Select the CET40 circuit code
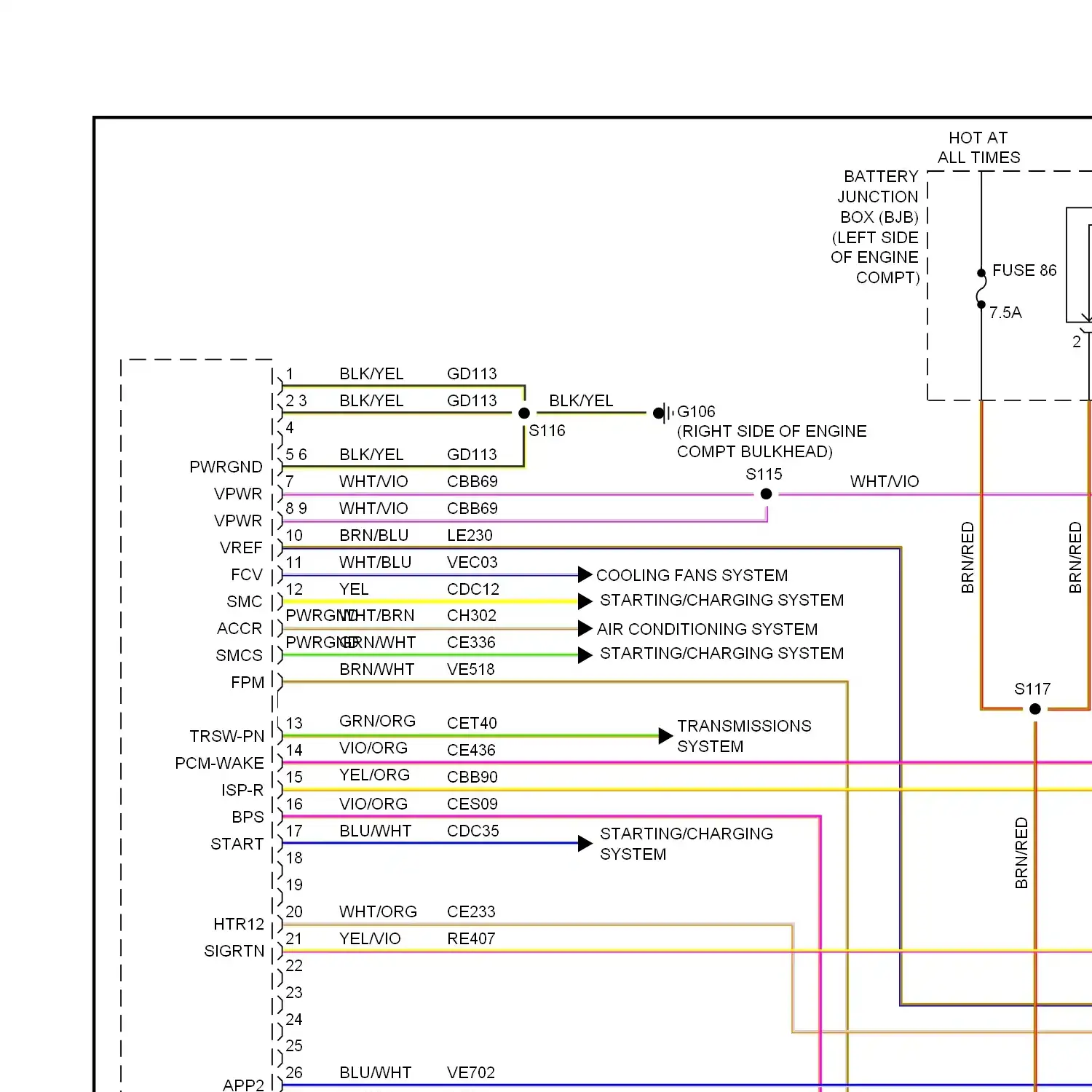This screenshot has height=1092, width=1092. (472, 723)
